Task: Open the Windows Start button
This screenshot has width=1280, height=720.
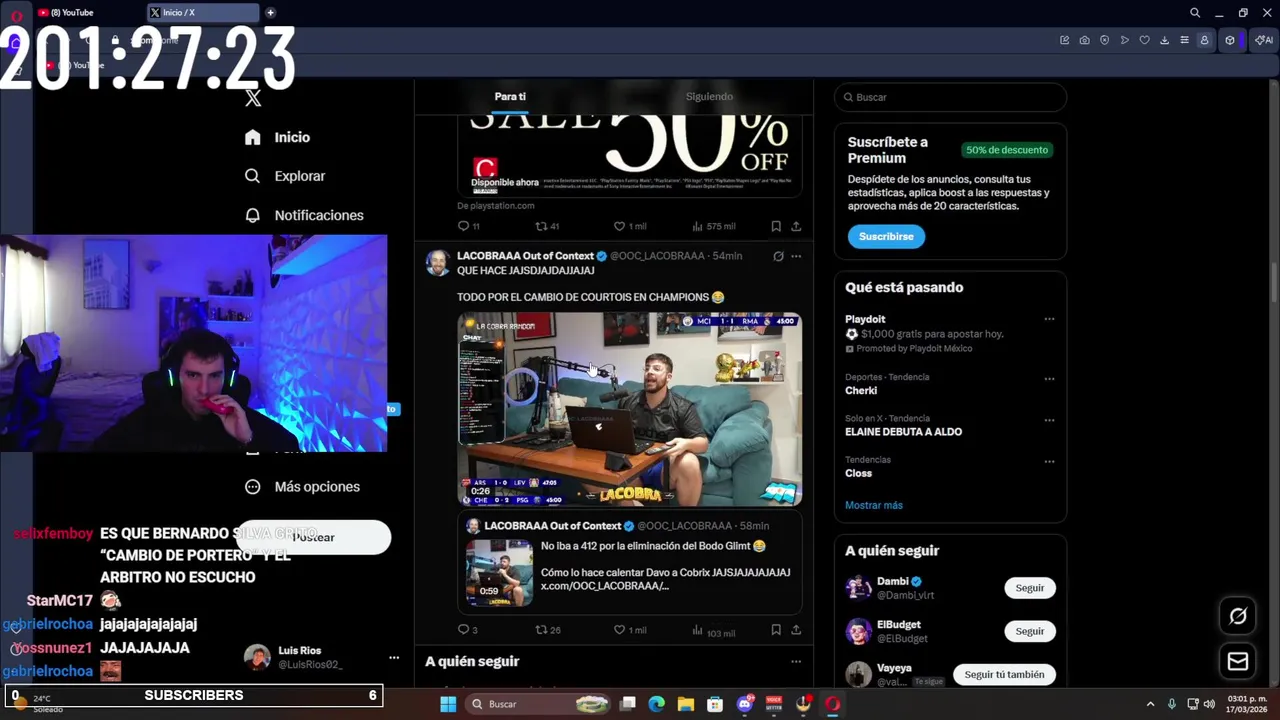Action: 447,704
